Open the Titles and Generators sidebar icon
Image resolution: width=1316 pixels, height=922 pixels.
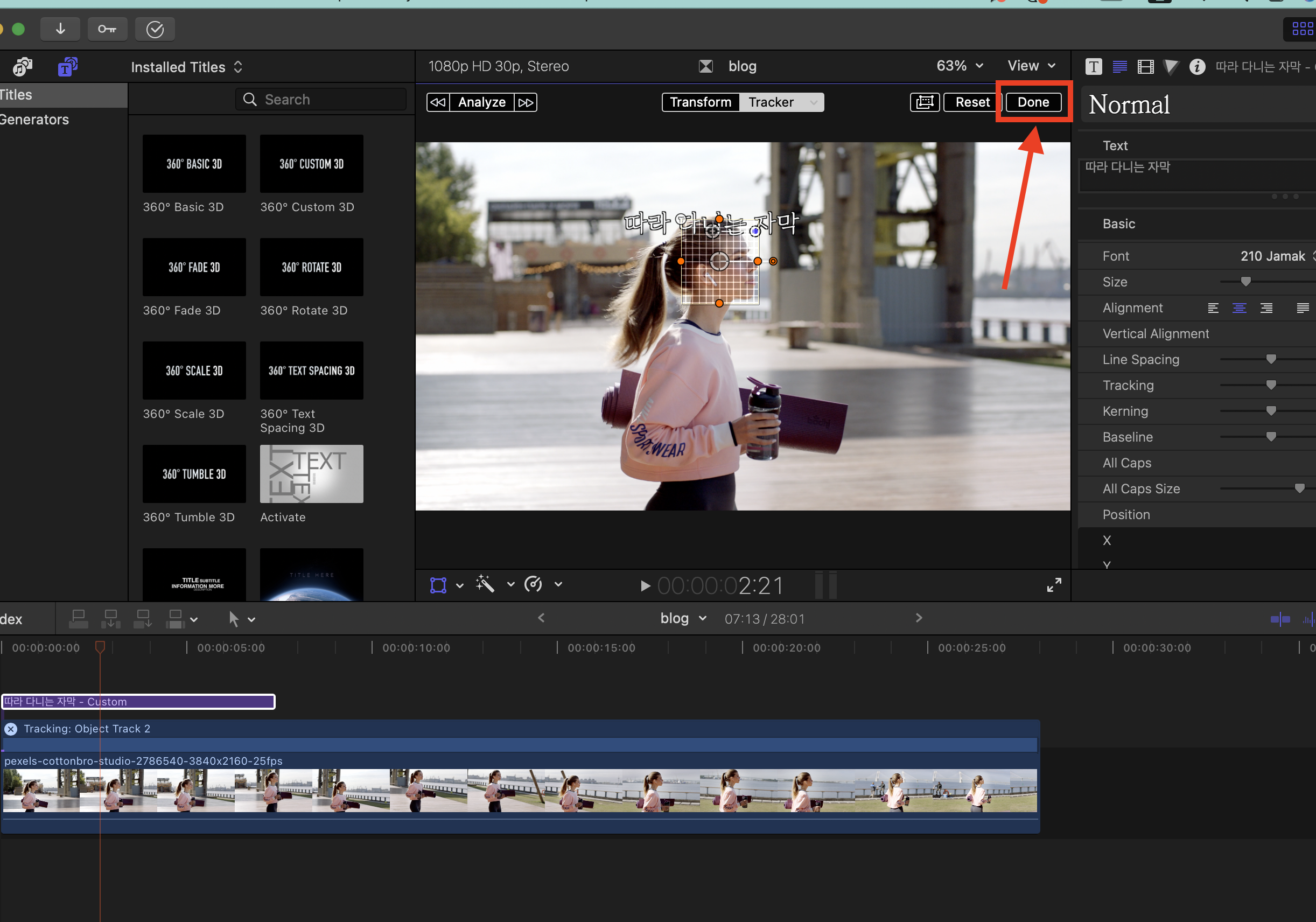(x=68, y=67)
